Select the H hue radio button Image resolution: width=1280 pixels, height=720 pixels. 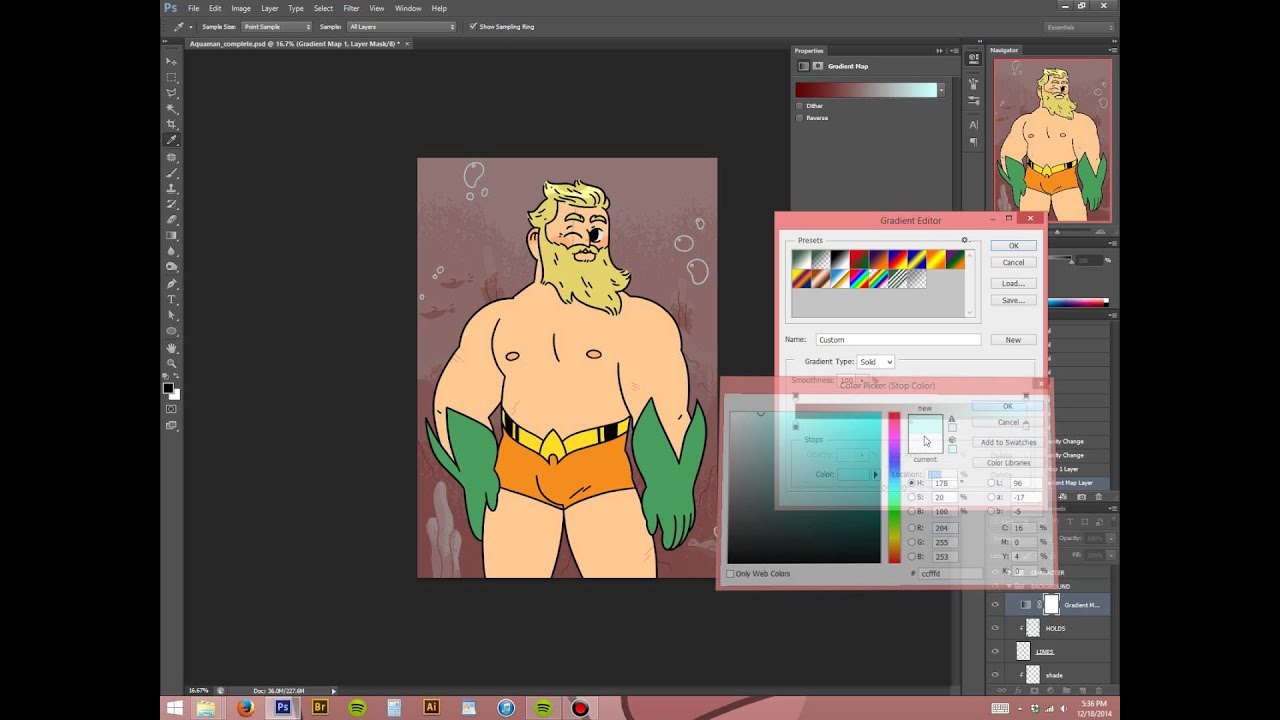(x=911, y=483)
